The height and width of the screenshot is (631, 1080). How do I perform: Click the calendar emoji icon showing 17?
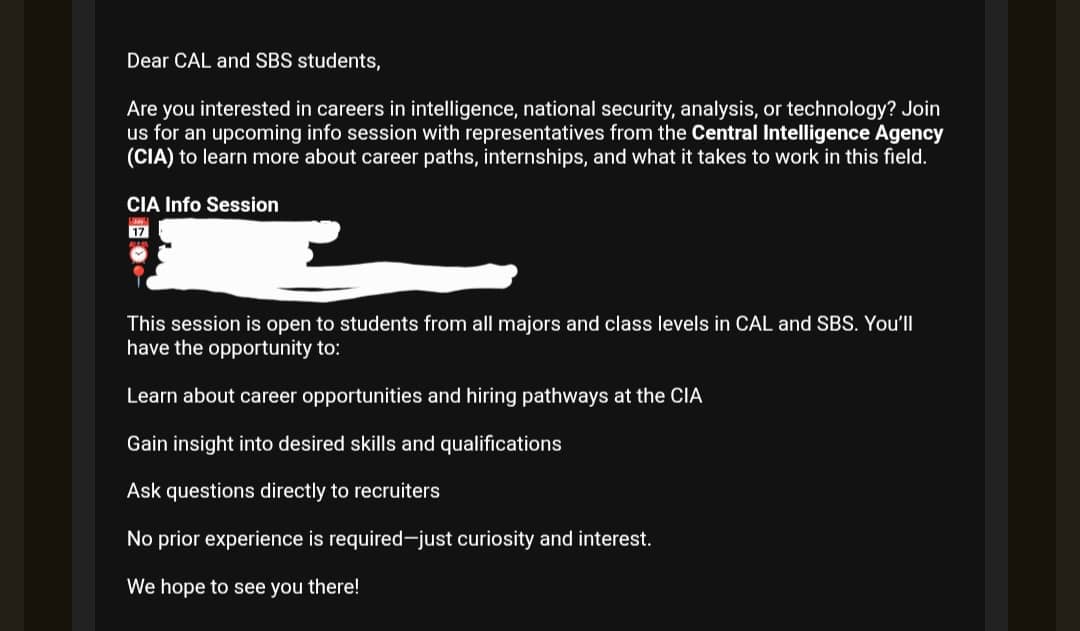click(x=138, y=228)
